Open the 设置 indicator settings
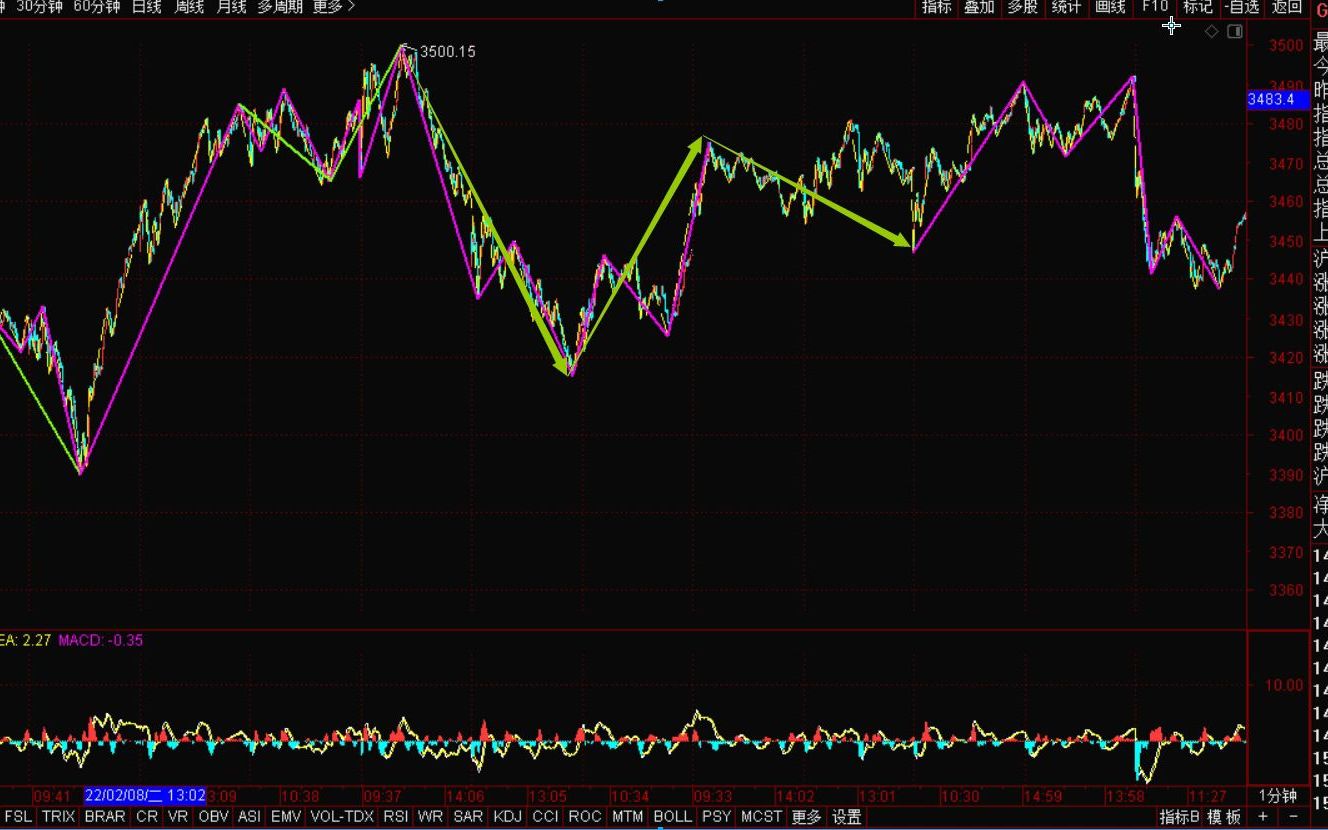Image resolution: width=1328 pixels, height=830 pixels. [846, 817]
